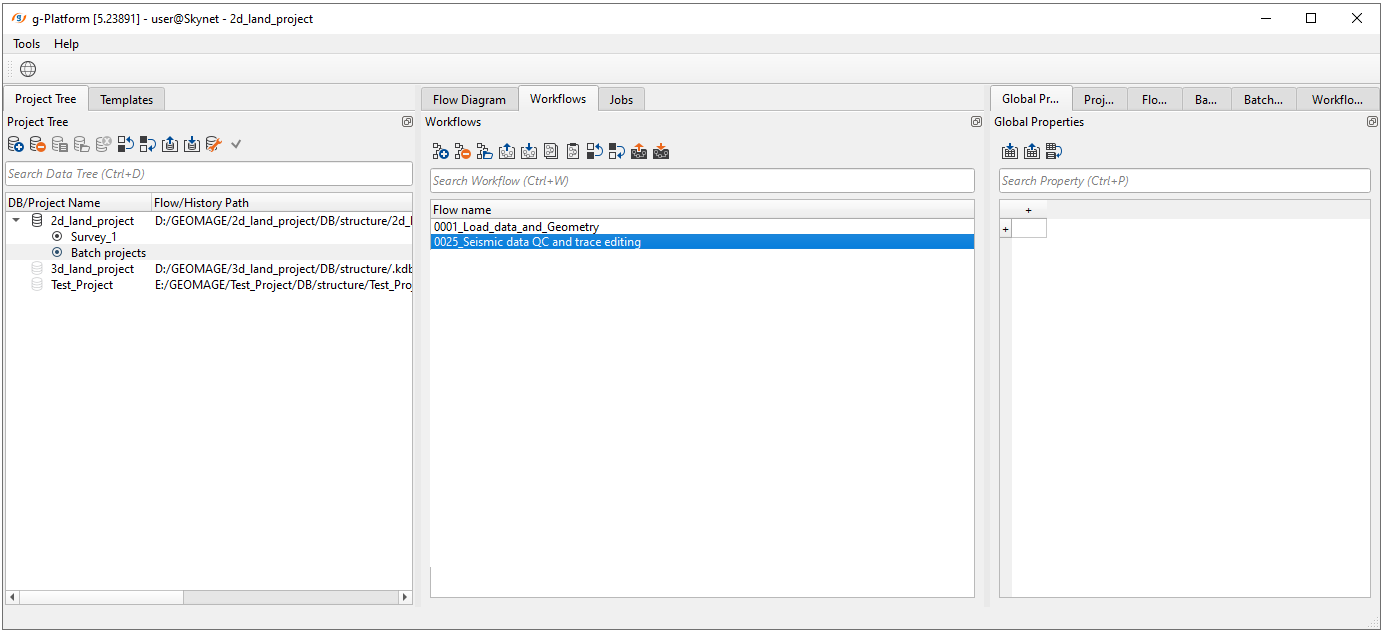Click the refresh properties table icon
The image size is (1384, 634).
[1054, 152]
